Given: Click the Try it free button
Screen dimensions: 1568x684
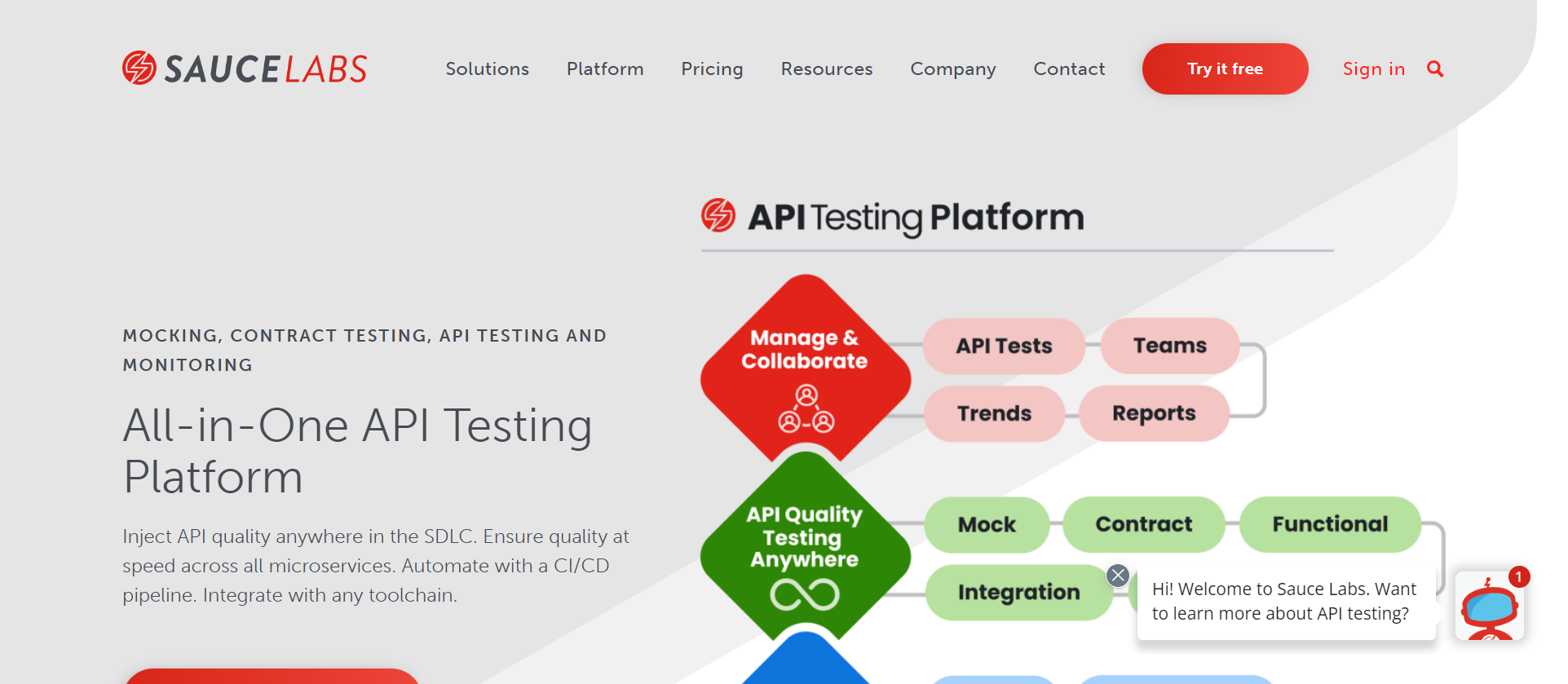Looking at the screenshot, I should (1225, 69).
